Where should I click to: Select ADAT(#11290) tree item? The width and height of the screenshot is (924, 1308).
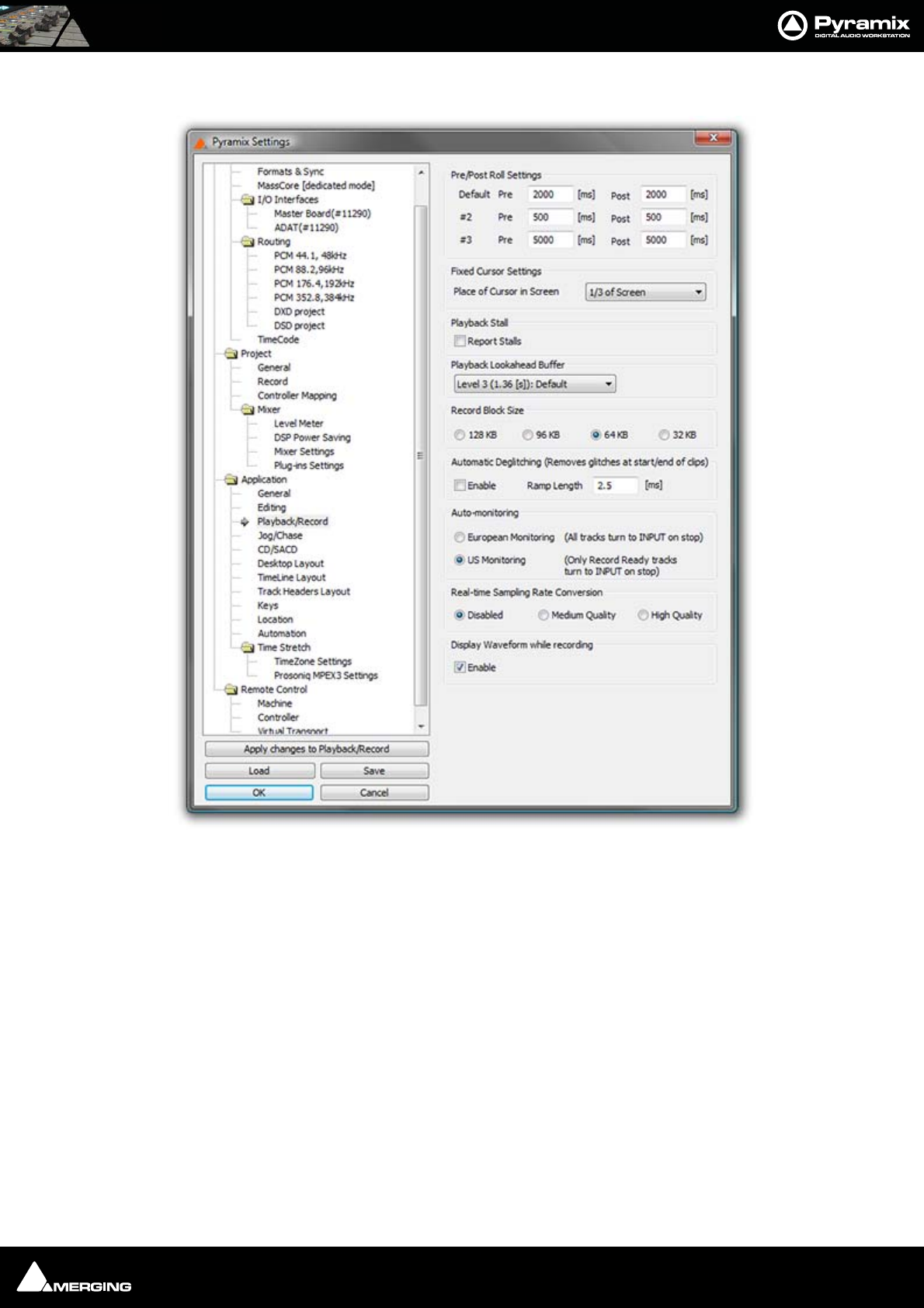point(306,228)
